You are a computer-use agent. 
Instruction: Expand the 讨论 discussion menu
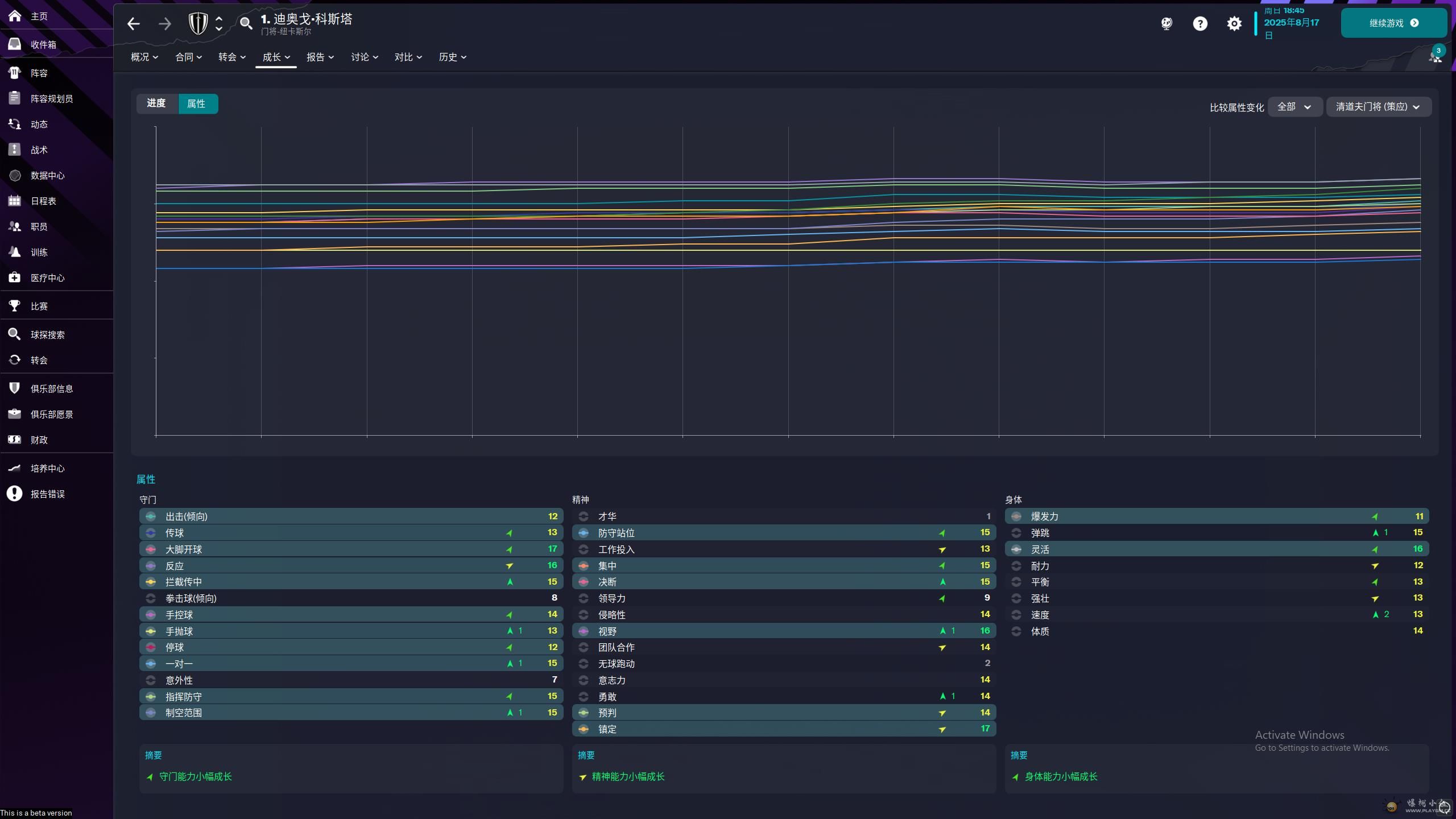pyautogui.click(x=365, y=57)
